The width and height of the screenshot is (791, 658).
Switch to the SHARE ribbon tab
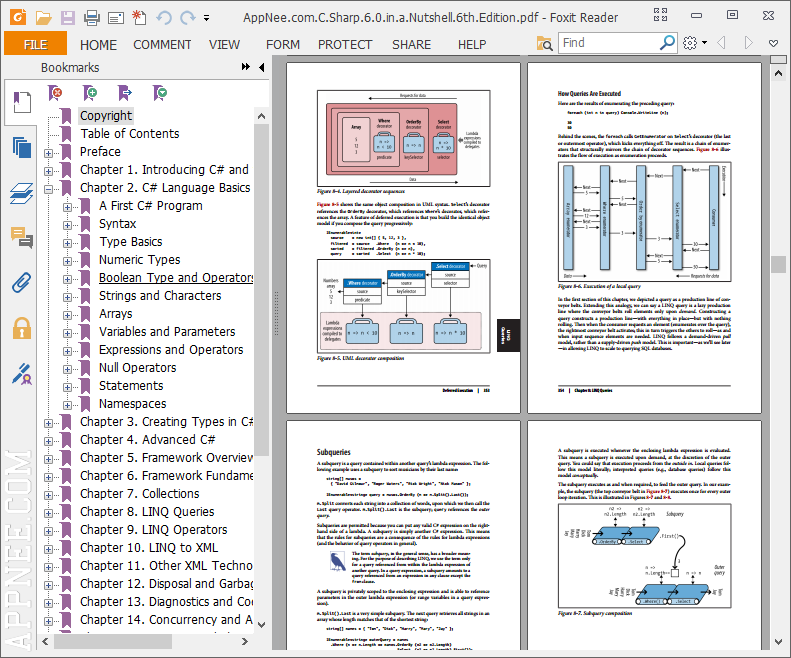click(x=412, y=45)
